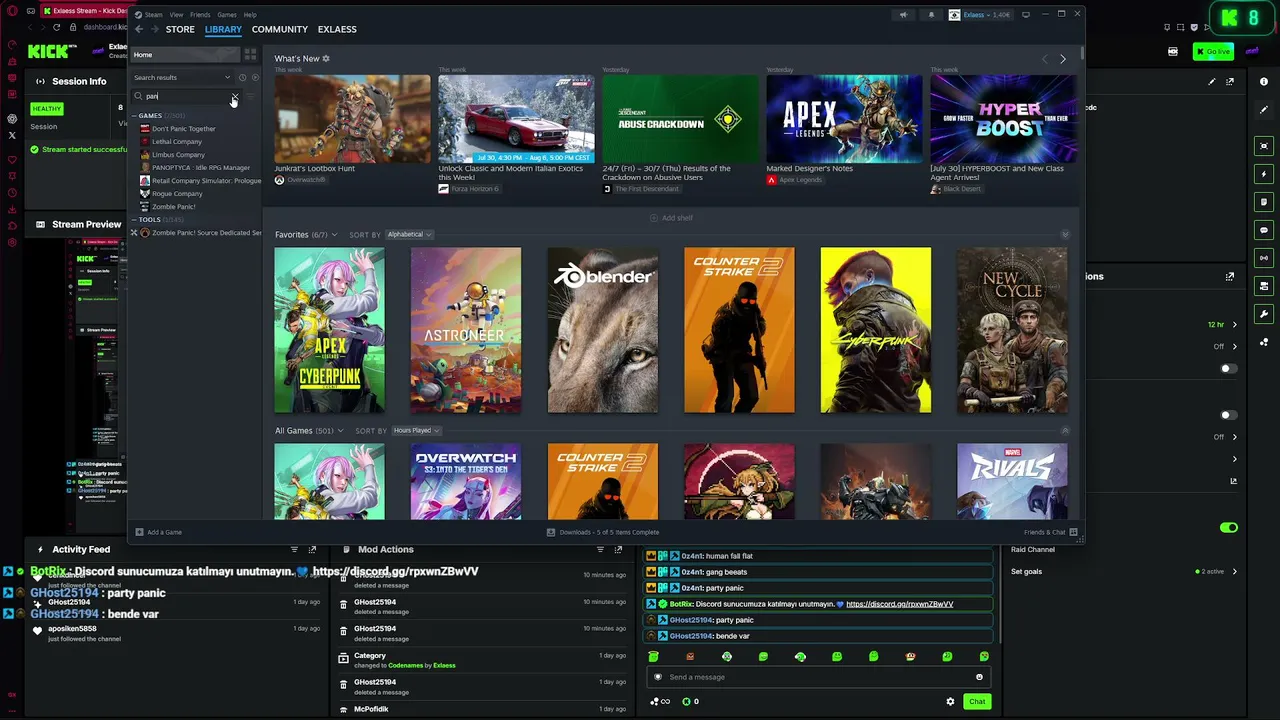Open Activity Feed filter options
The width and height of the screenshot is (1280, 720).
pyautogui.click(x=294, y=549)
